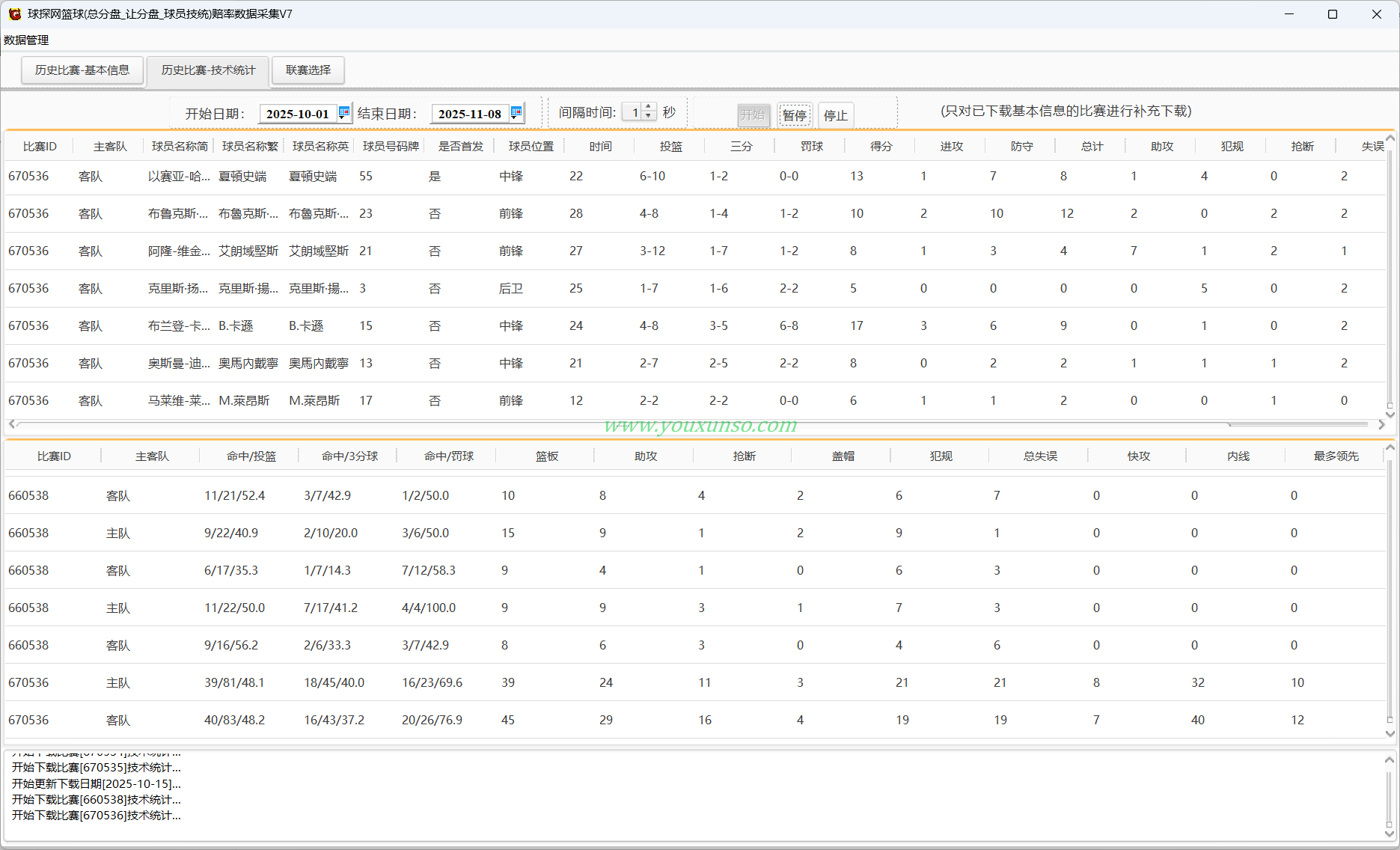Sort team table by 总失误 column
This screenshot has height=850, width=1400.
tap(1040, 456)
